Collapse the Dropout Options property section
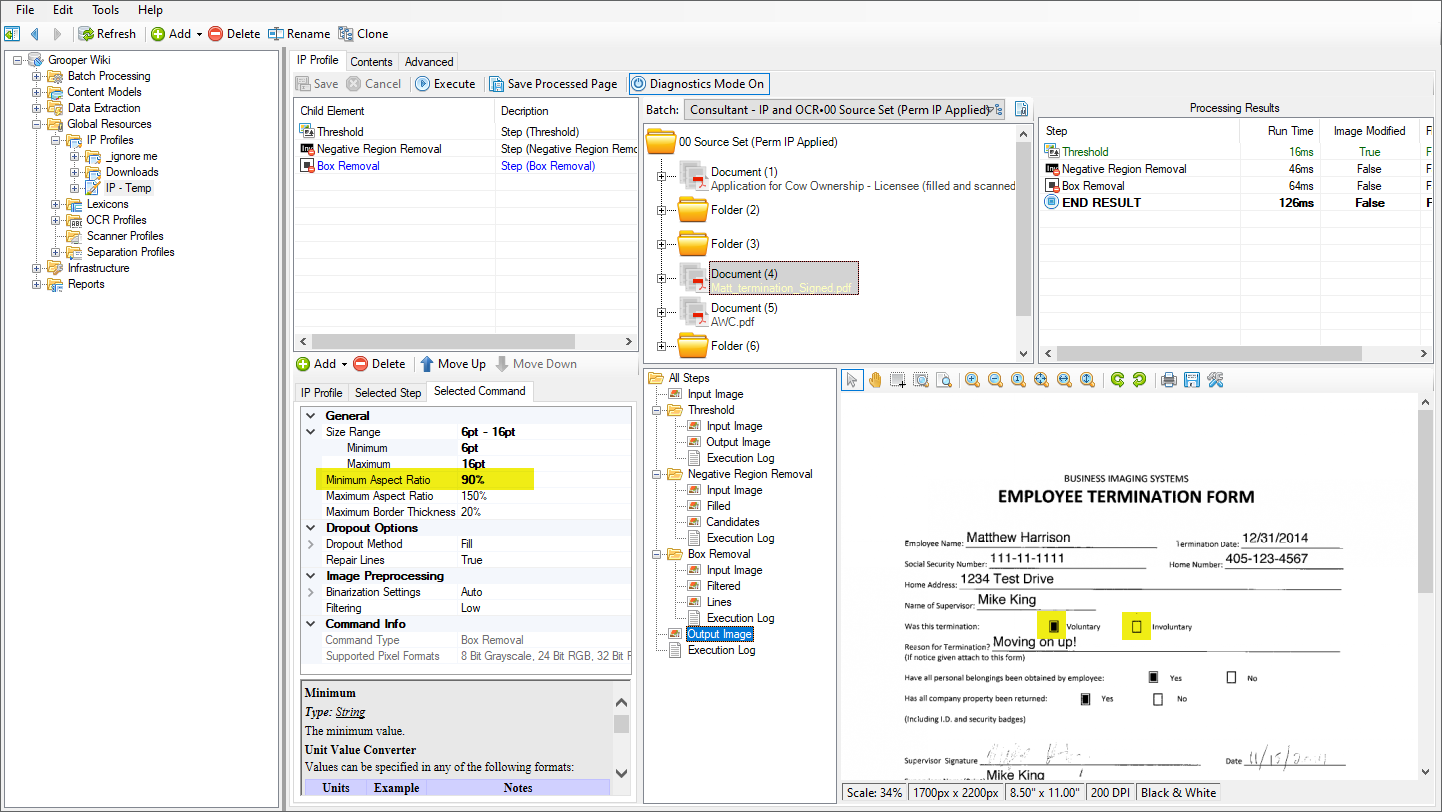Viewport: 1442px width, 812px height. point(310,528)
